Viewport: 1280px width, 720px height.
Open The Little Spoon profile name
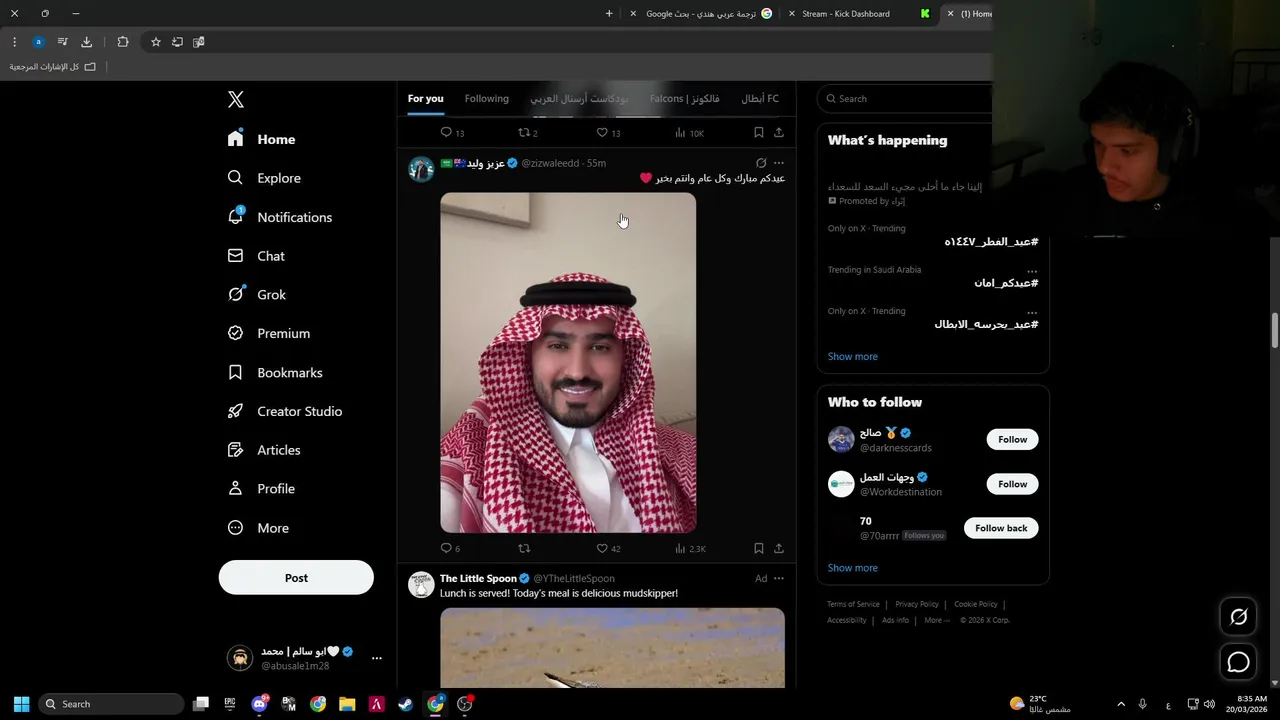[x=478, y=578]
